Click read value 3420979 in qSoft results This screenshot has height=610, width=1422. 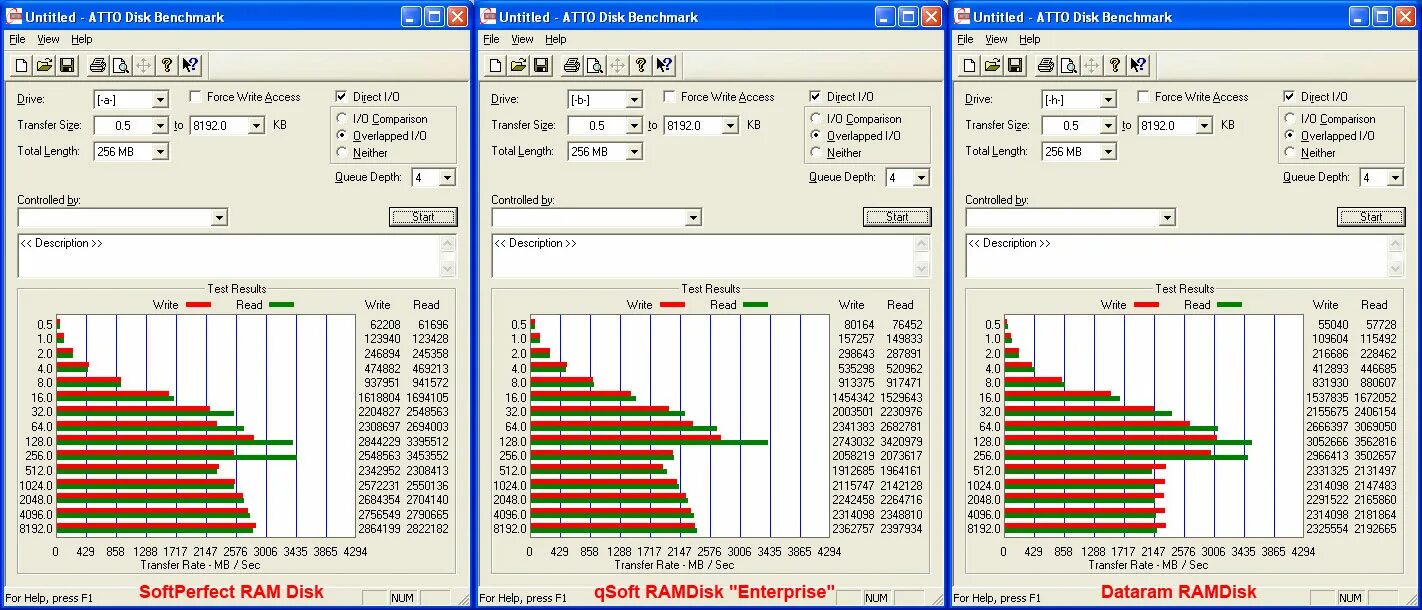[x=901, y=441]
